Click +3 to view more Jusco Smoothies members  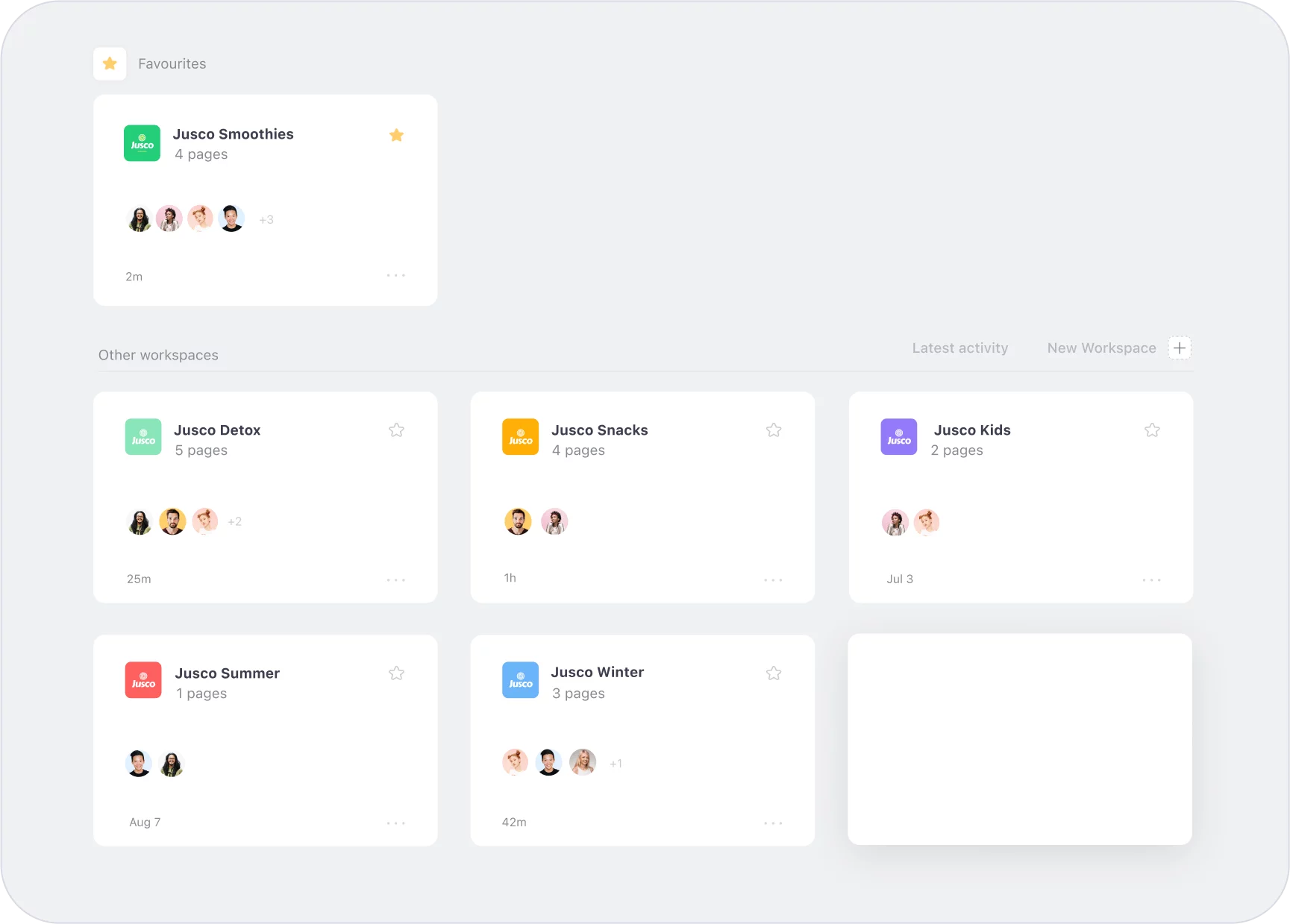(266, 219)
